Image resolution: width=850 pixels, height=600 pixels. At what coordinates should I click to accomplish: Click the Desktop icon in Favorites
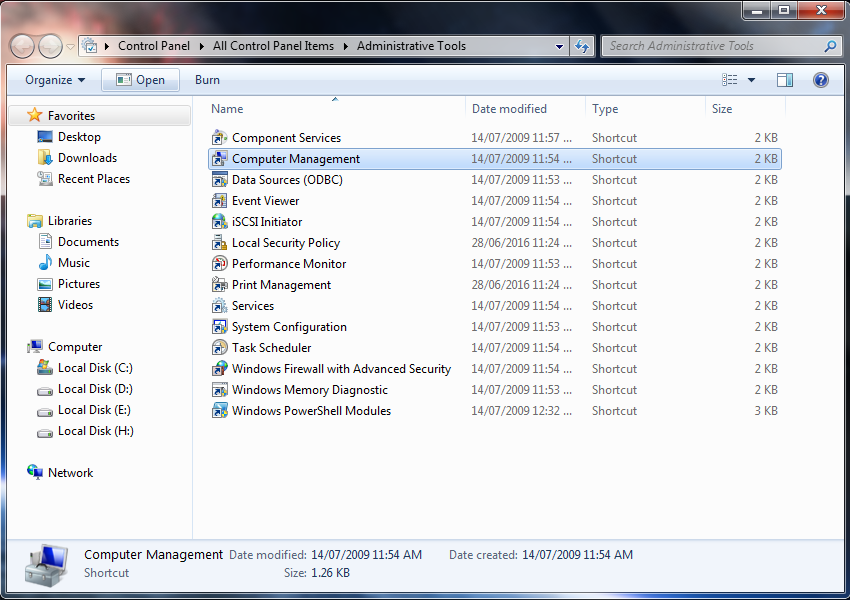pyautogui.click(x=45, y=137)
